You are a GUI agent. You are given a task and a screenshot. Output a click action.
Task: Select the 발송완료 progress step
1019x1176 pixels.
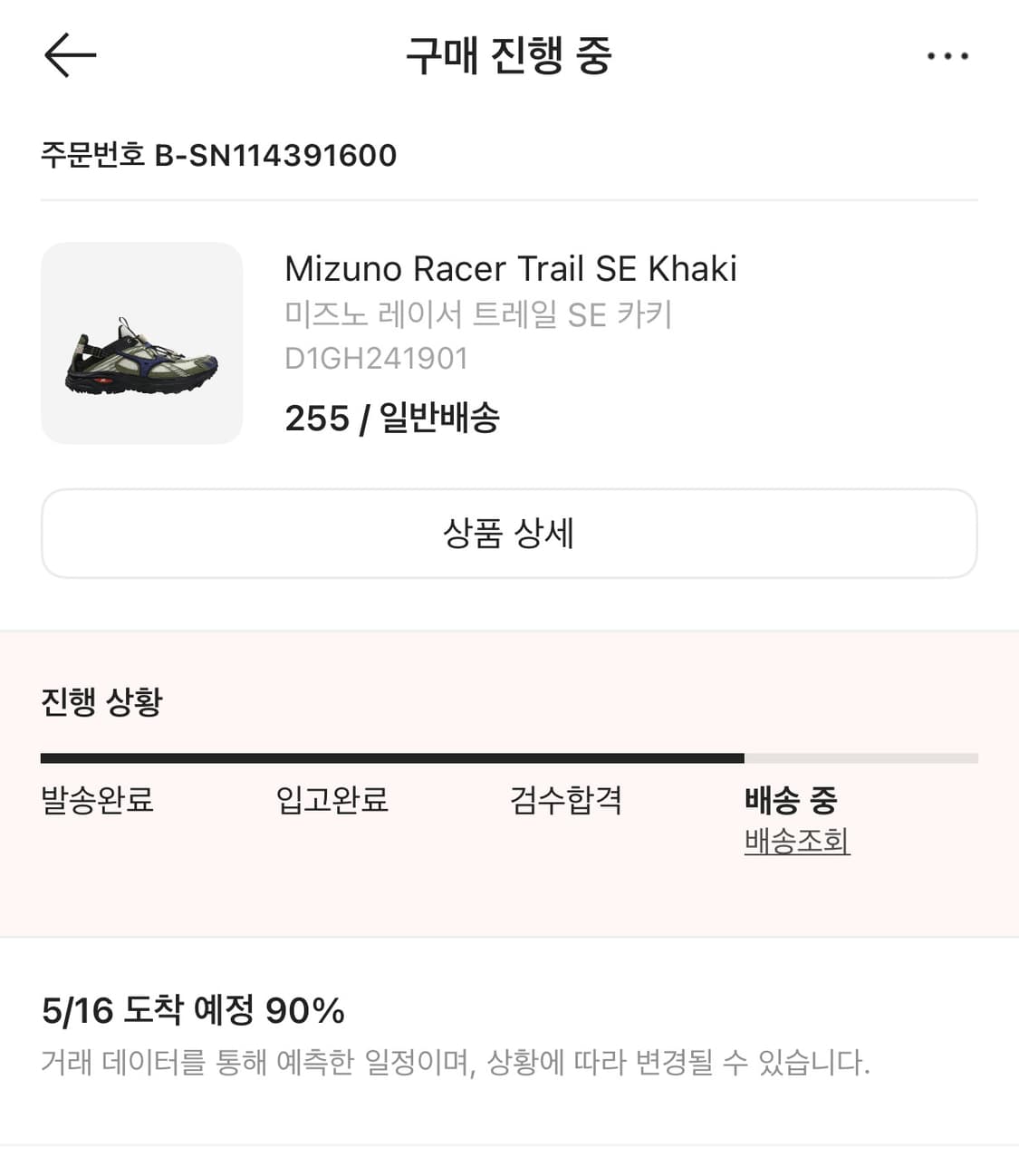[98, 800]
